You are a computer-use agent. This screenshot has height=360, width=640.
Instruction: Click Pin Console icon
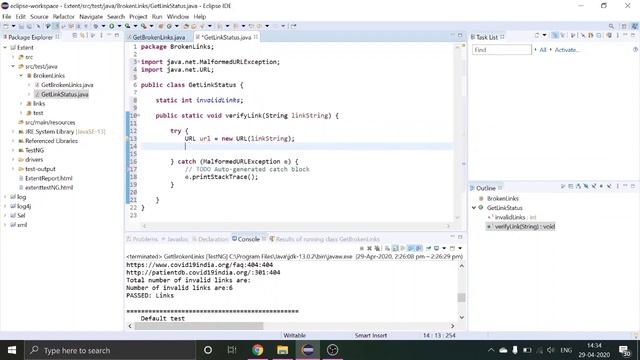(429, 248)
